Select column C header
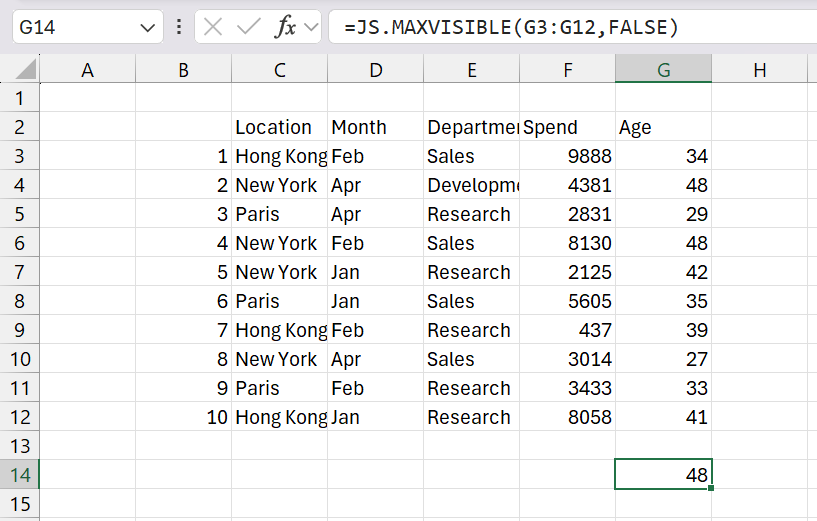 coord(279,70)
